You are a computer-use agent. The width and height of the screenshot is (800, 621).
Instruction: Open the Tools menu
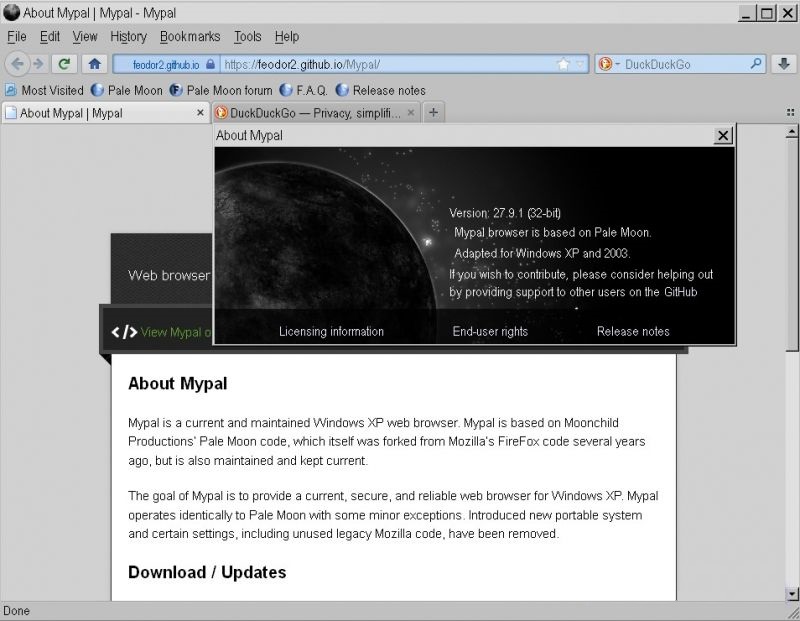point(247,36)
